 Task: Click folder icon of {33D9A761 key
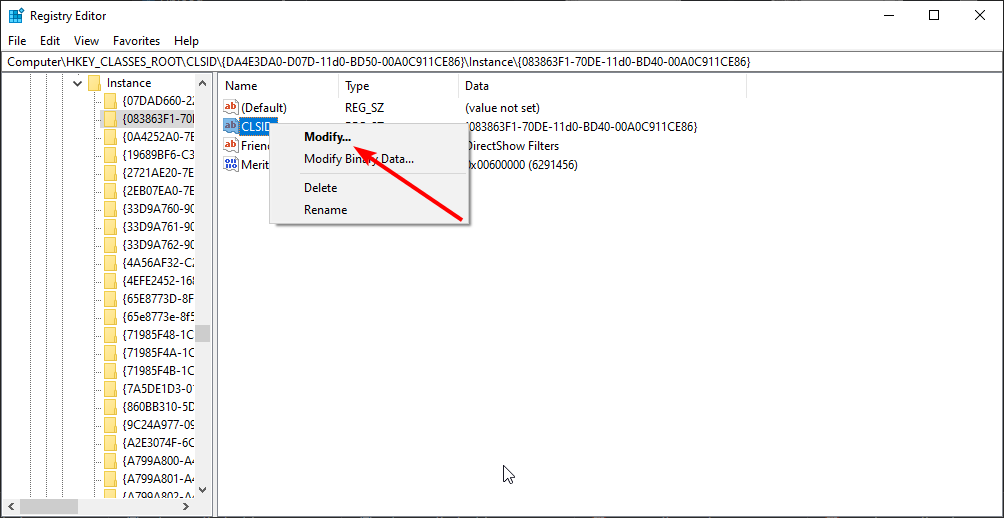[x=110, y=226]
